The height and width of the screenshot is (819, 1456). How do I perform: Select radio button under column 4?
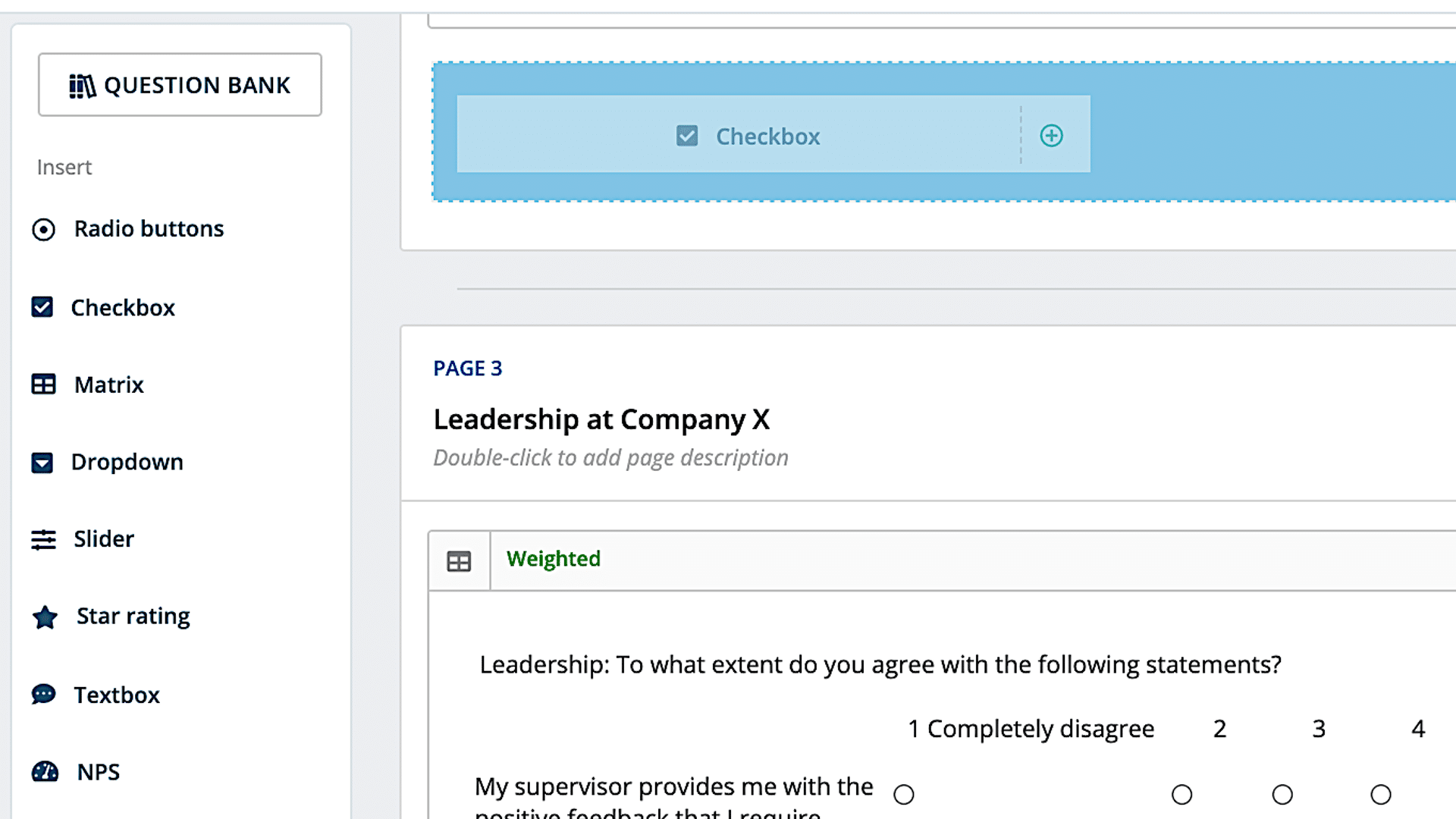click(1380, 795)
